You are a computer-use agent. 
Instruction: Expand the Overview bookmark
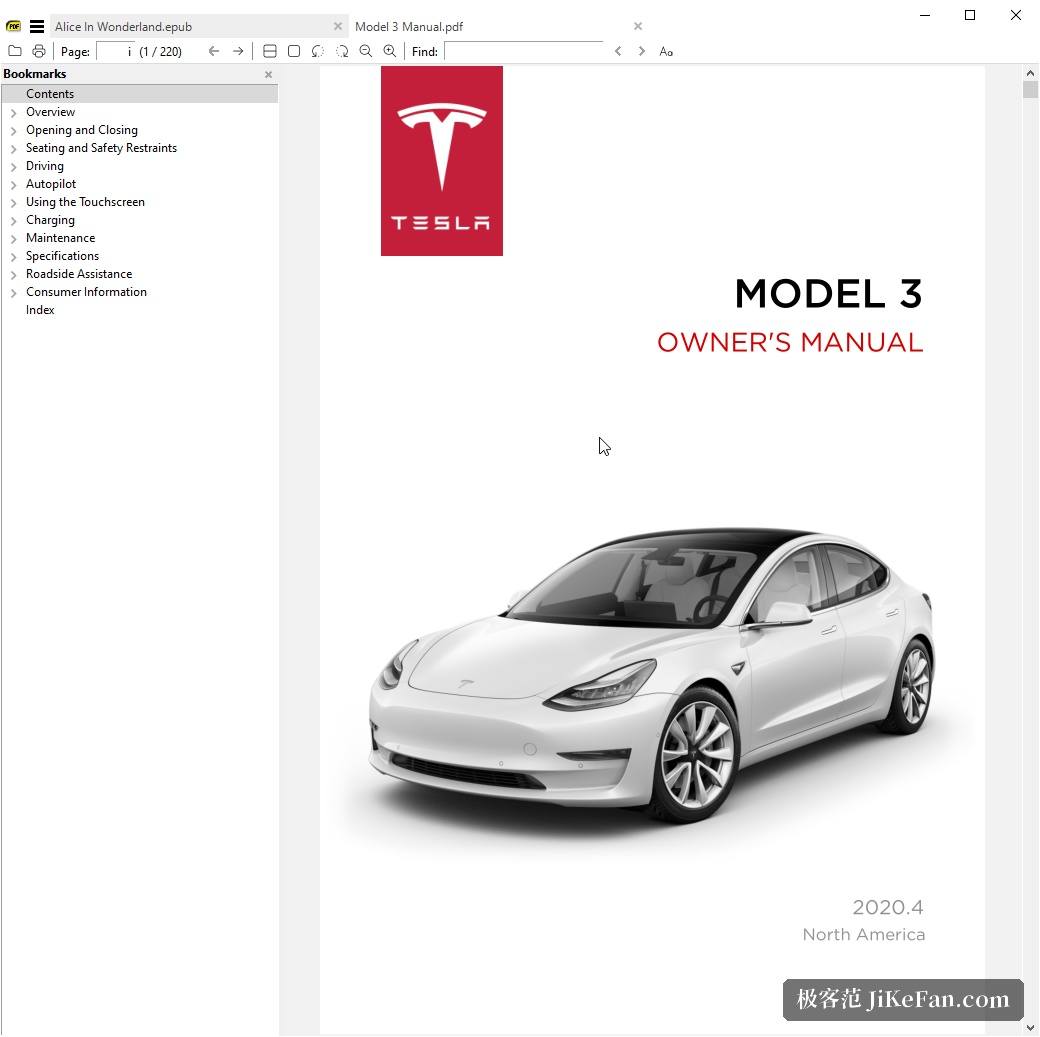[13, 113]
